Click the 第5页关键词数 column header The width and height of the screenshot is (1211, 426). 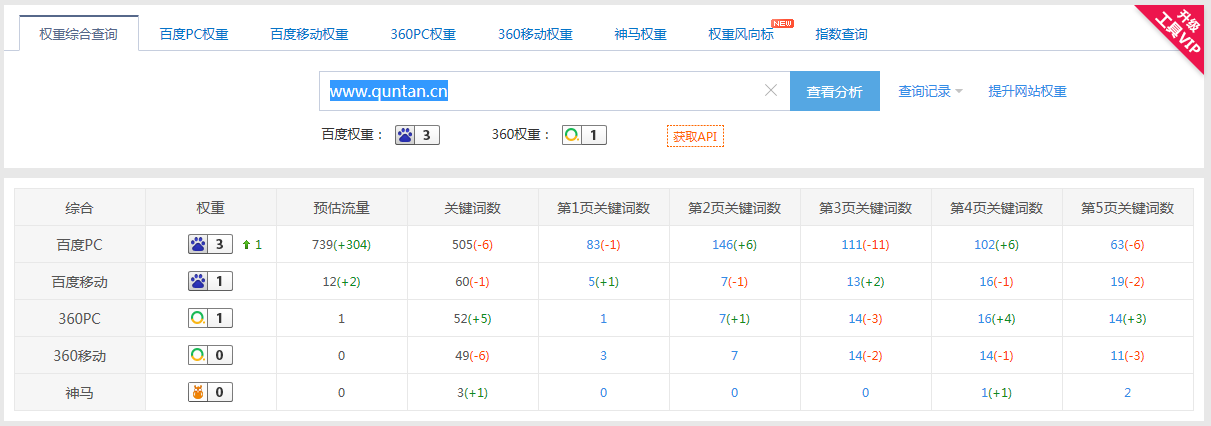[x=1127, y=208]
